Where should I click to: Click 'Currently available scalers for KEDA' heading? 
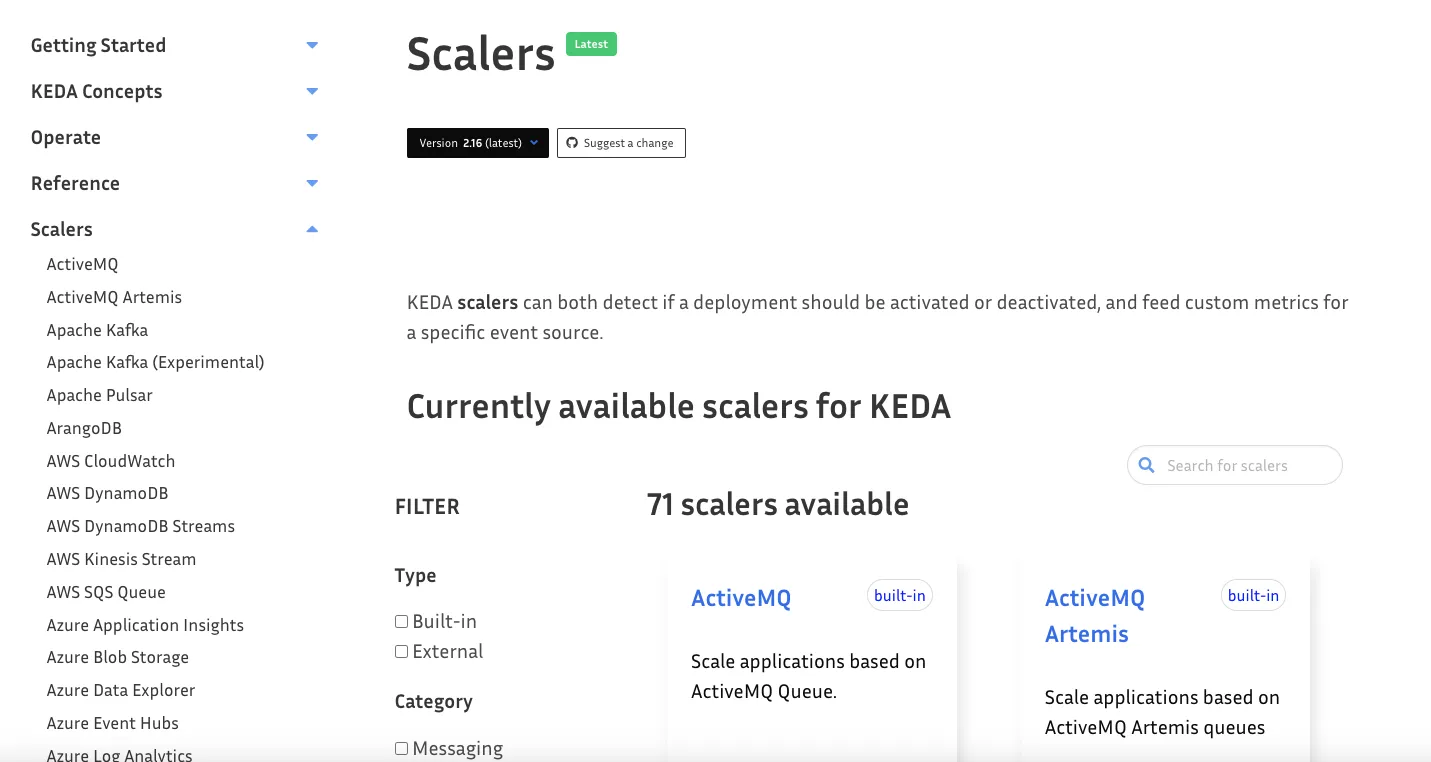[679, 407]
